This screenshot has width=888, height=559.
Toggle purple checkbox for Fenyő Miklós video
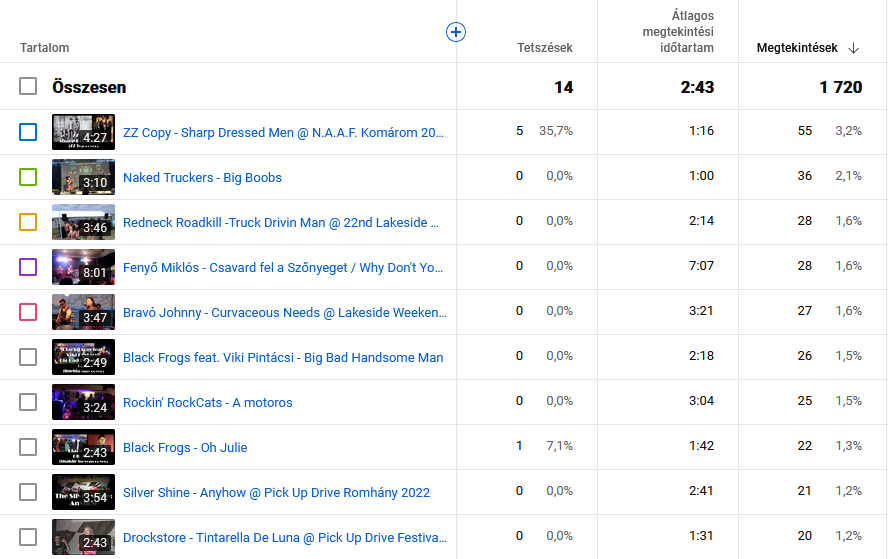tap(28, 267)
